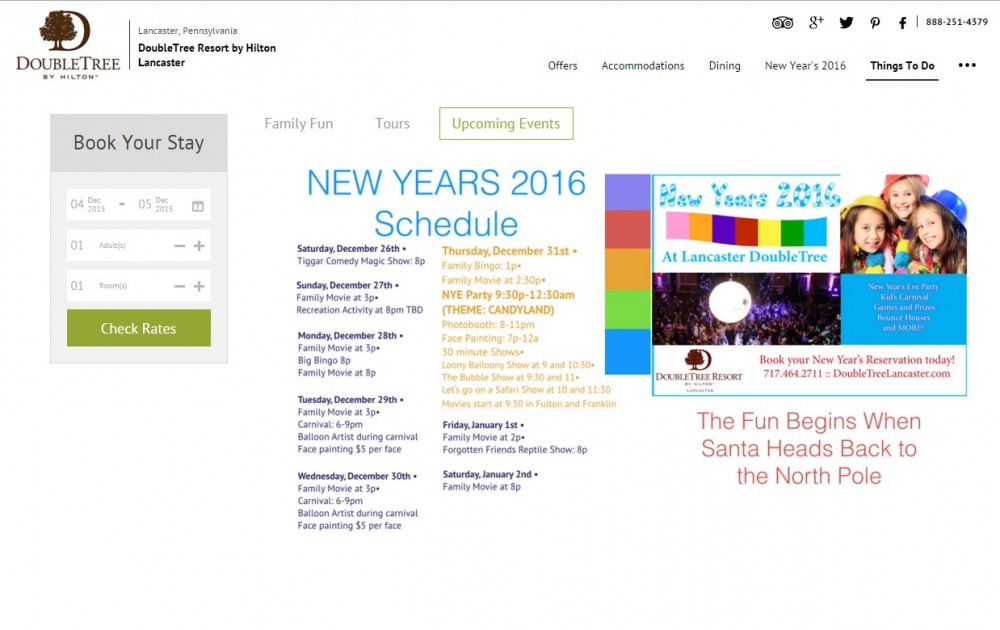
Task: Open the Accommodations menu item
Action: click(643, 66)
